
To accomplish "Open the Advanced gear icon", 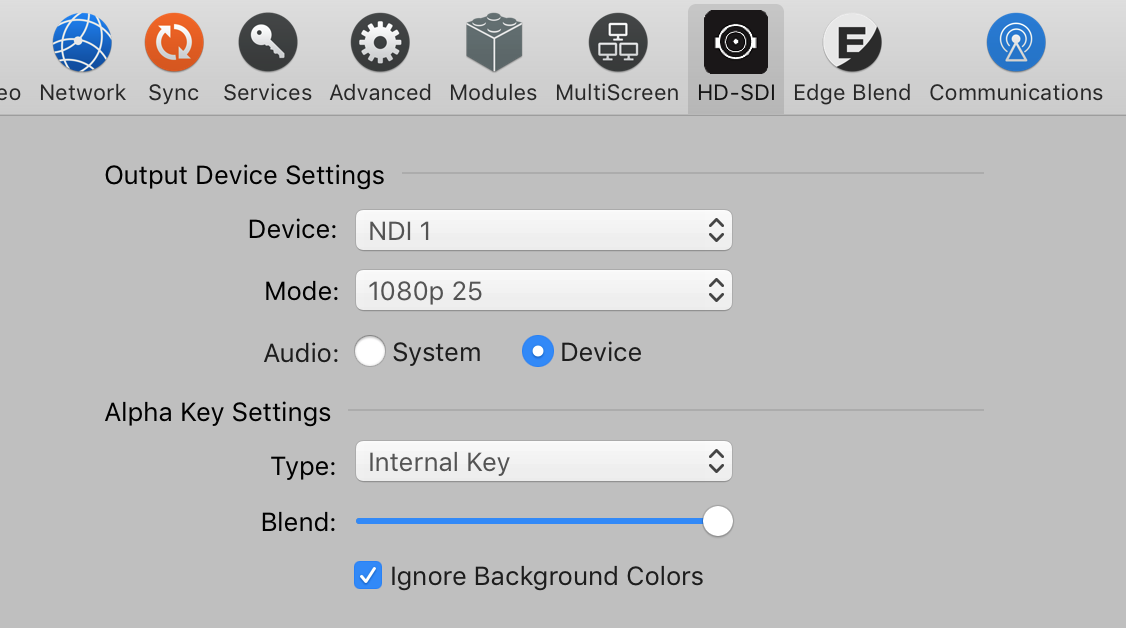I will (380, 43).
